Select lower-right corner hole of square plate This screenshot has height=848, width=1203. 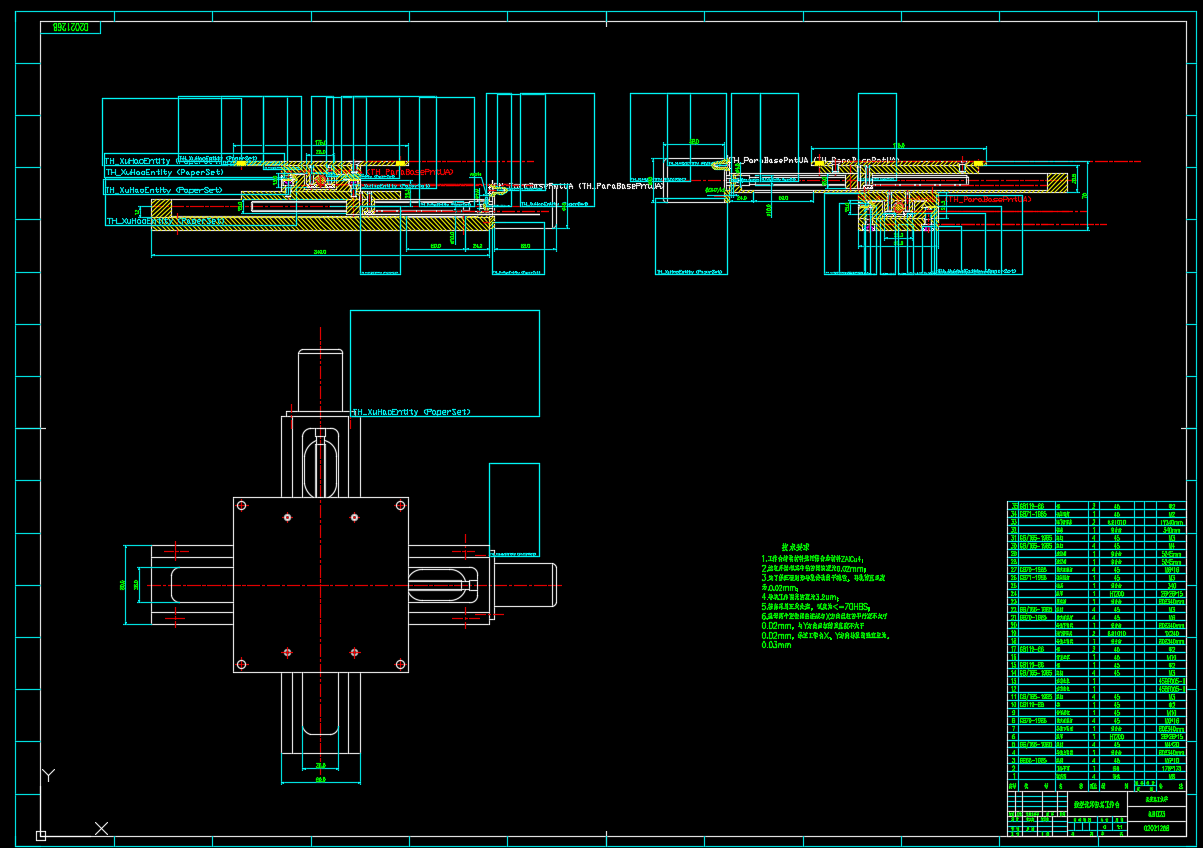[400, 664]
